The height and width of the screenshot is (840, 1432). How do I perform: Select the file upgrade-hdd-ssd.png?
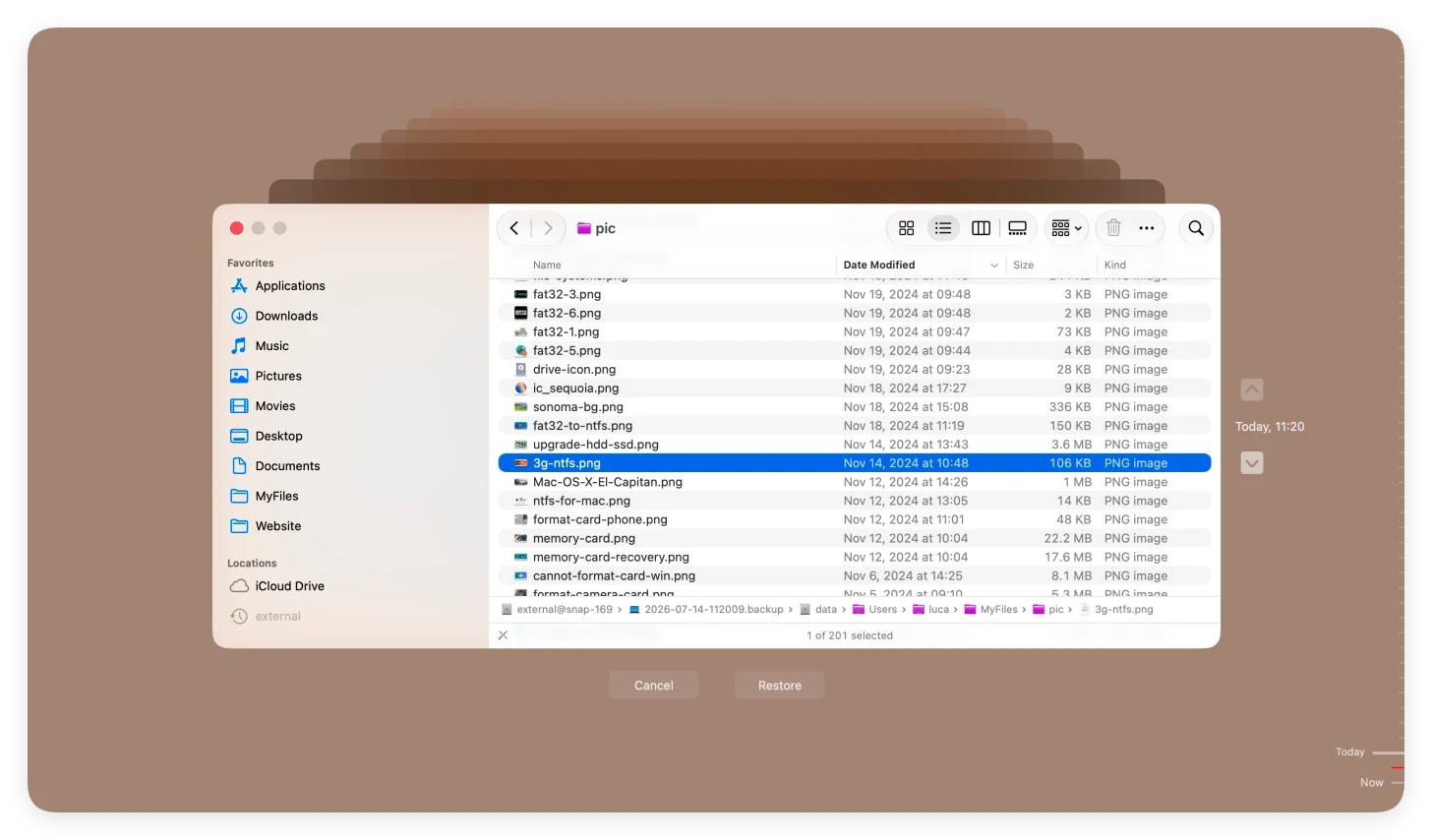[854, 444]
